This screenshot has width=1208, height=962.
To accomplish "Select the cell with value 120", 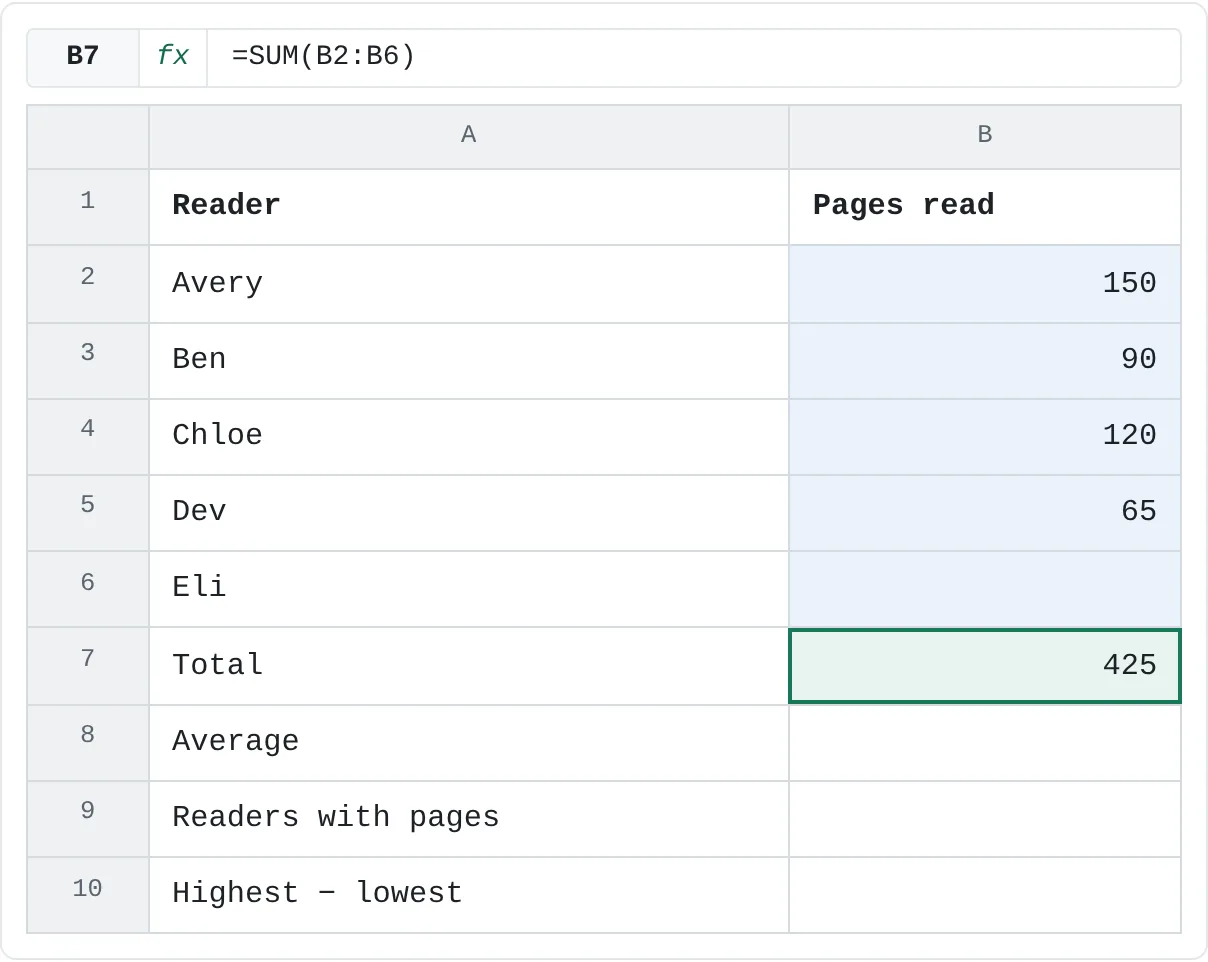I will 984,436.
